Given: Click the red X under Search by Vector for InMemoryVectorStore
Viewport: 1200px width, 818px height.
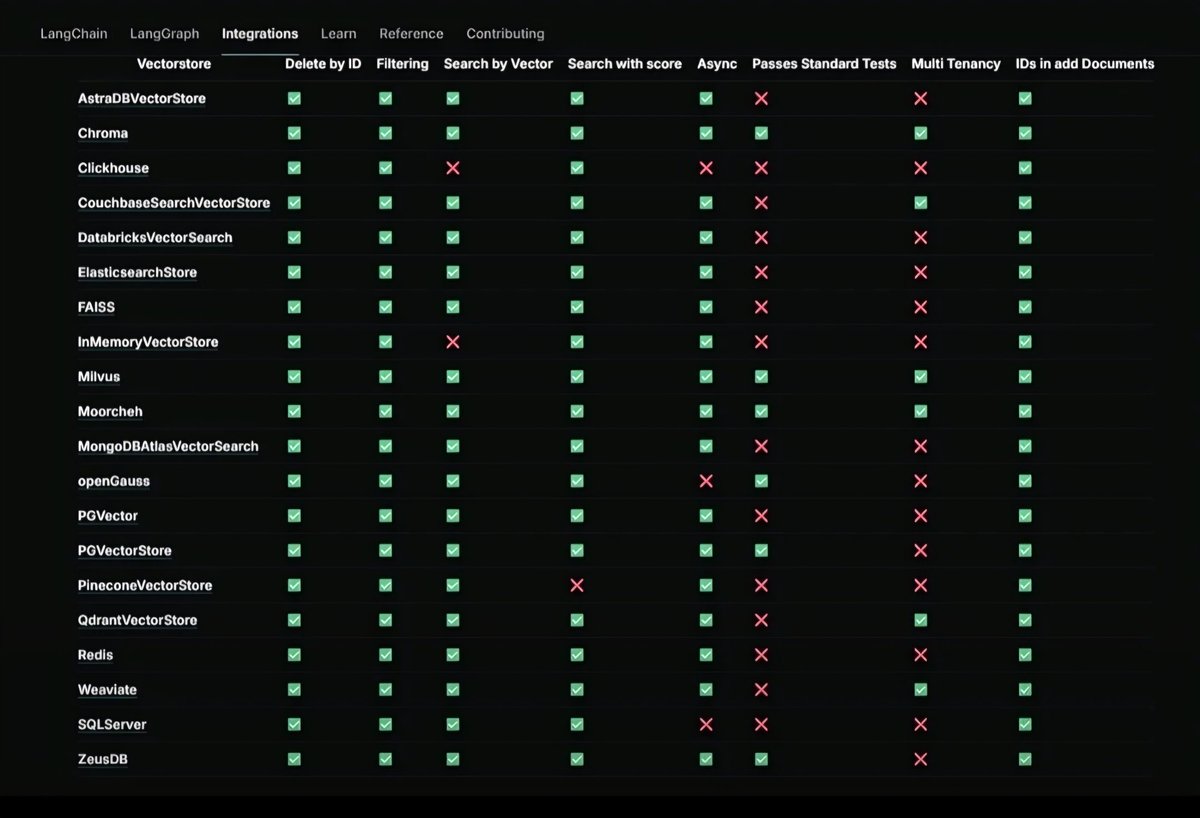Looking at the screenshot, I should 452,342.
